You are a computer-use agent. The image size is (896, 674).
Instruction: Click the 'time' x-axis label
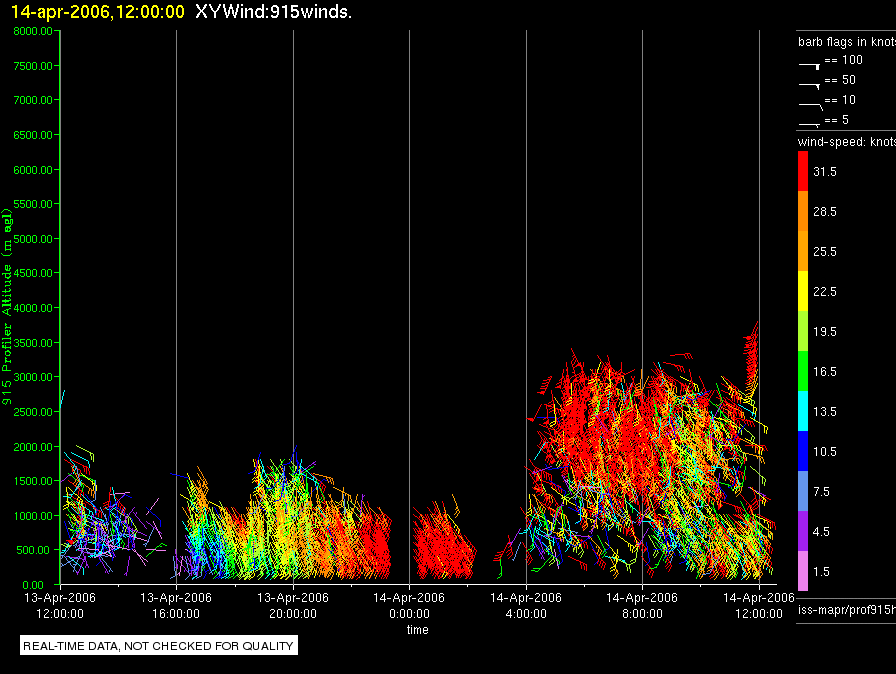click(x=418, y=629)
